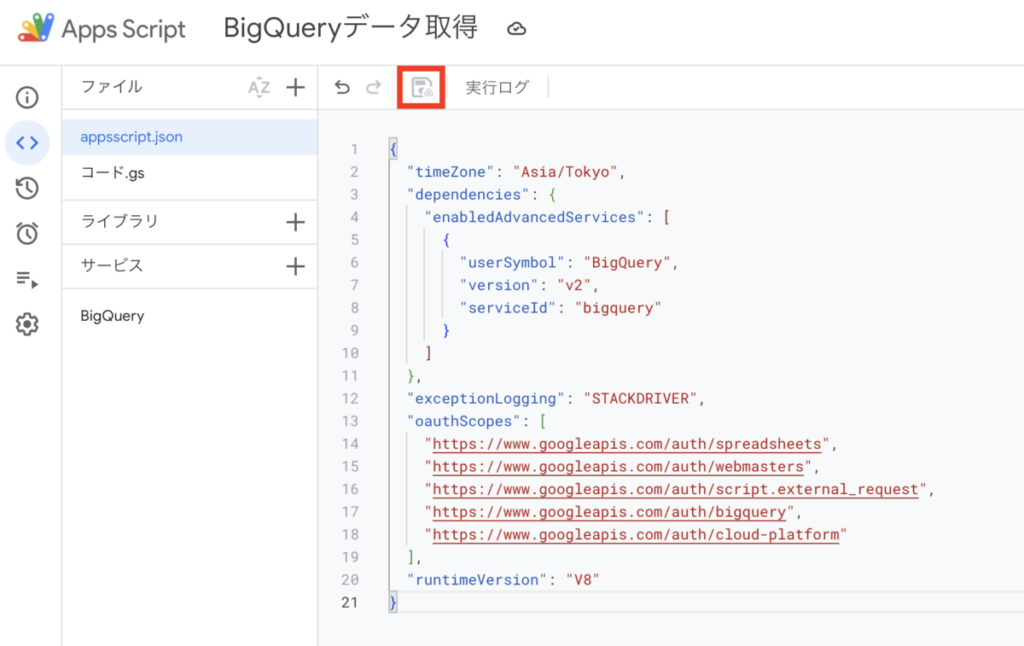This screenshot has width=1024, height=646.
Task: Add a new file with plus icon
Action: [x=295, y=87]
